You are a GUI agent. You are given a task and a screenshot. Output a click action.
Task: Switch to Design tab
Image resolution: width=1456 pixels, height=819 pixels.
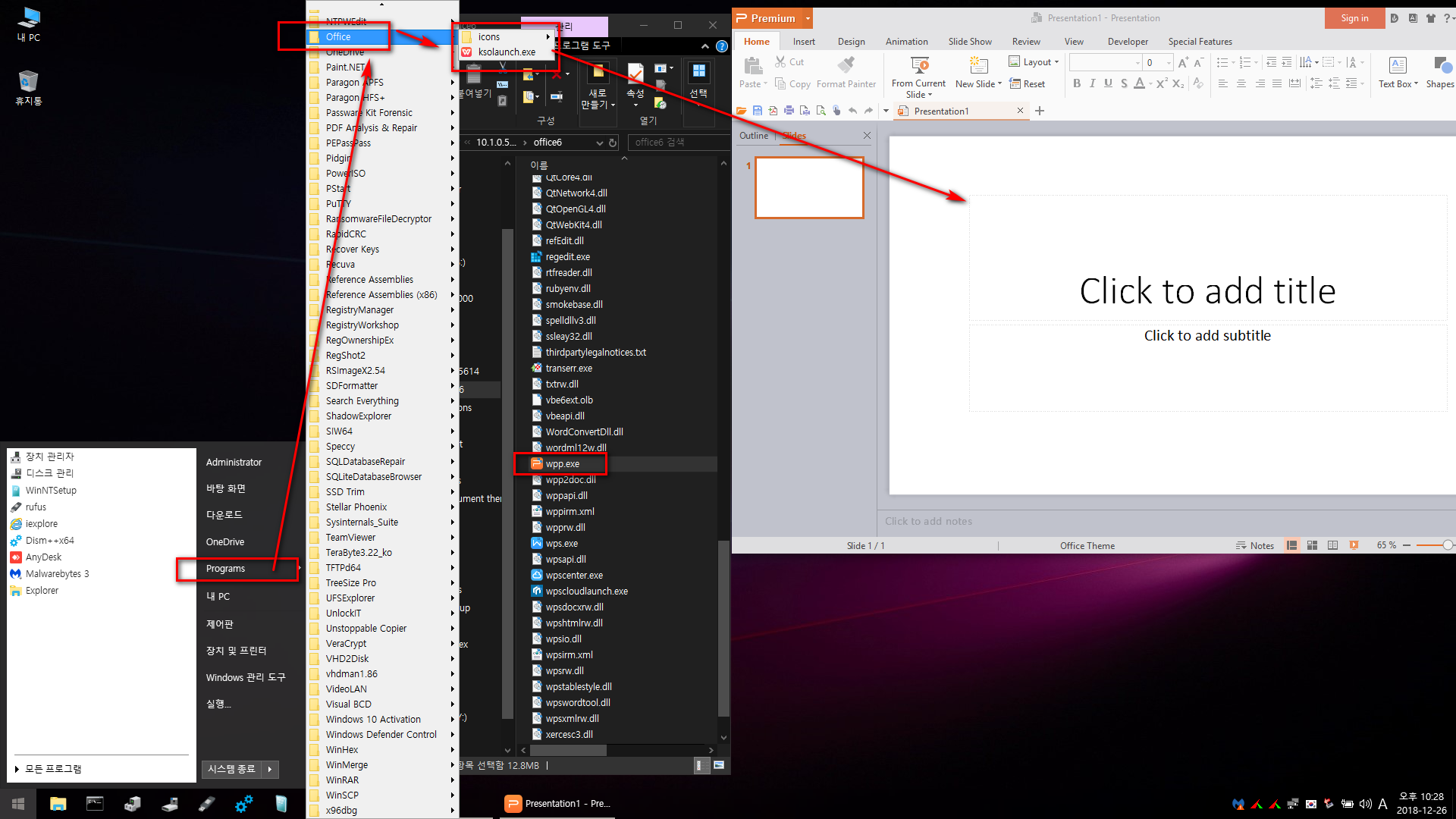pyautogui.click(x=851, y=42)
